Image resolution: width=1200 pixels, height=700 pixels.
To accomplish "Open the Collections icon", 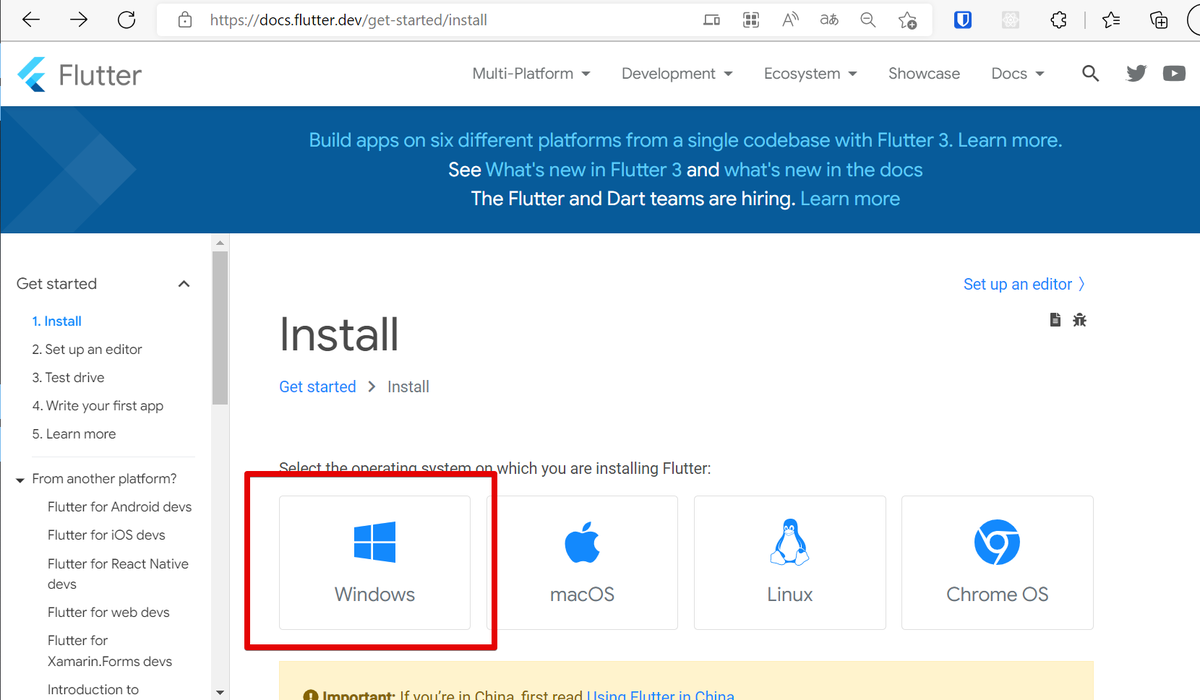I will coord(1159,20).
